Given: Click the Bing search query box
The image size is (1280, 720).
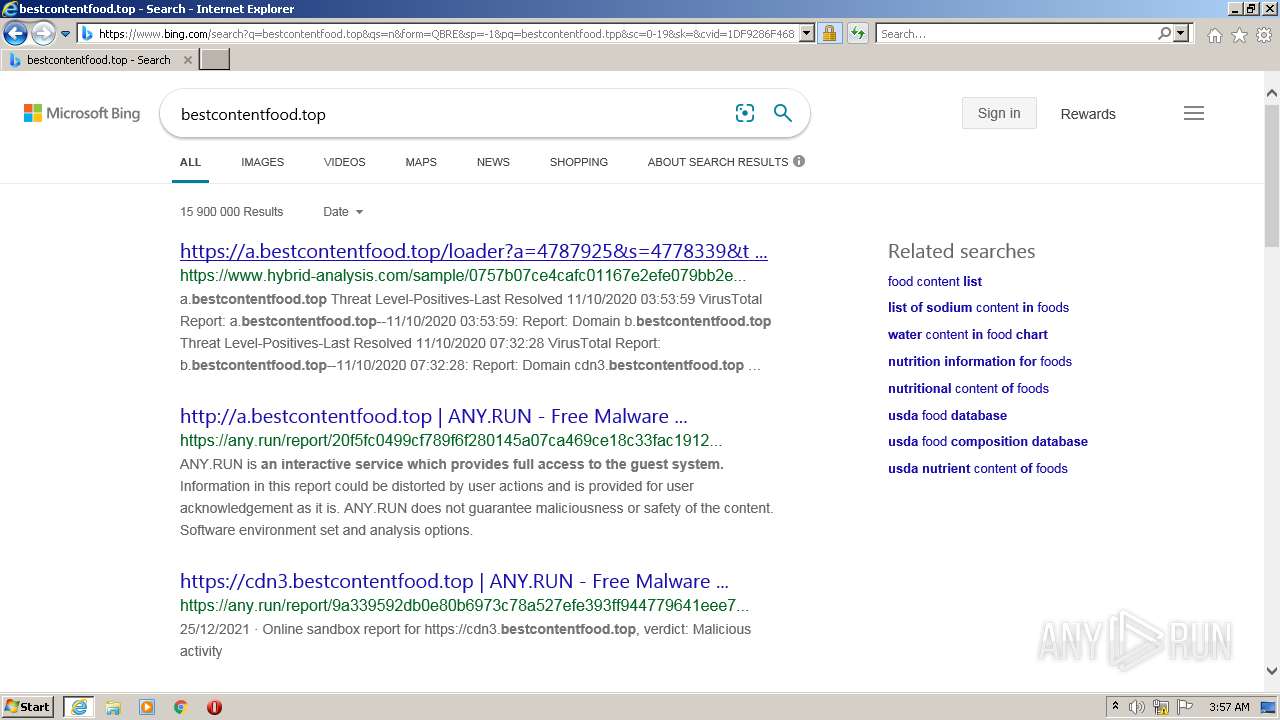Looking at the screenshot, I should (x=450, y=114).
